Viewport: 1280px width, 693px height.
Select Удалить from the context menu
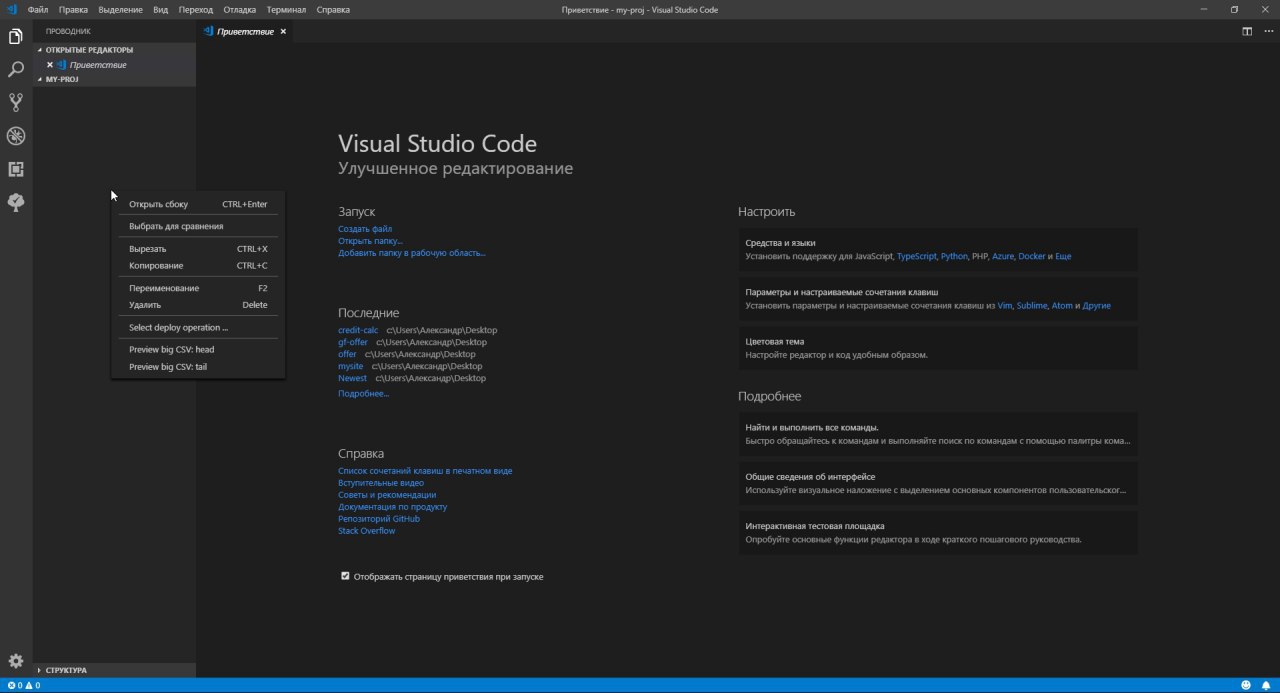pyautogui.click(x=198, y=305)
